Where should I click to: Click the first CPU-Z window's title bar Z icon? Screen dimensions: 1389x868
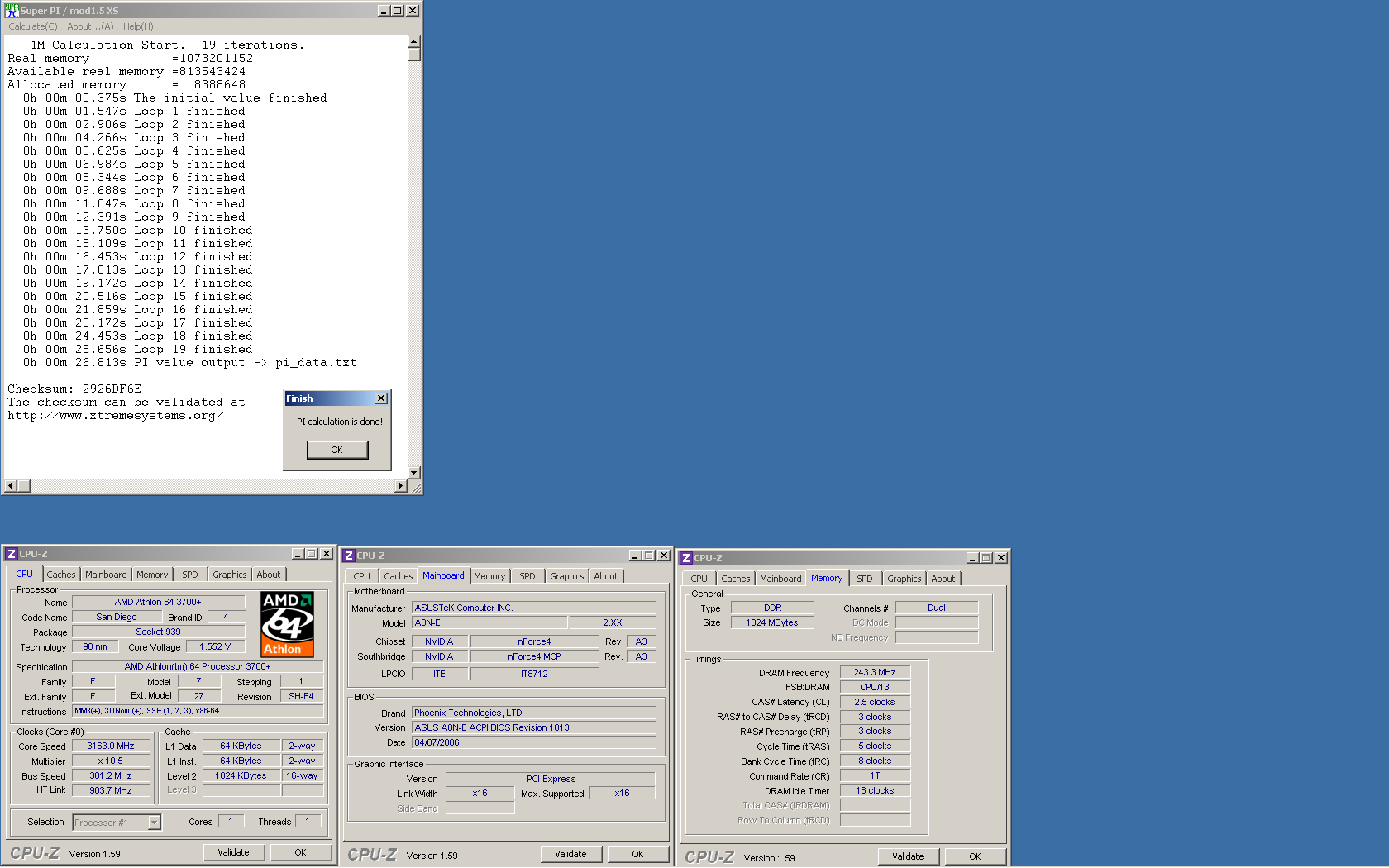coord(12,554)
